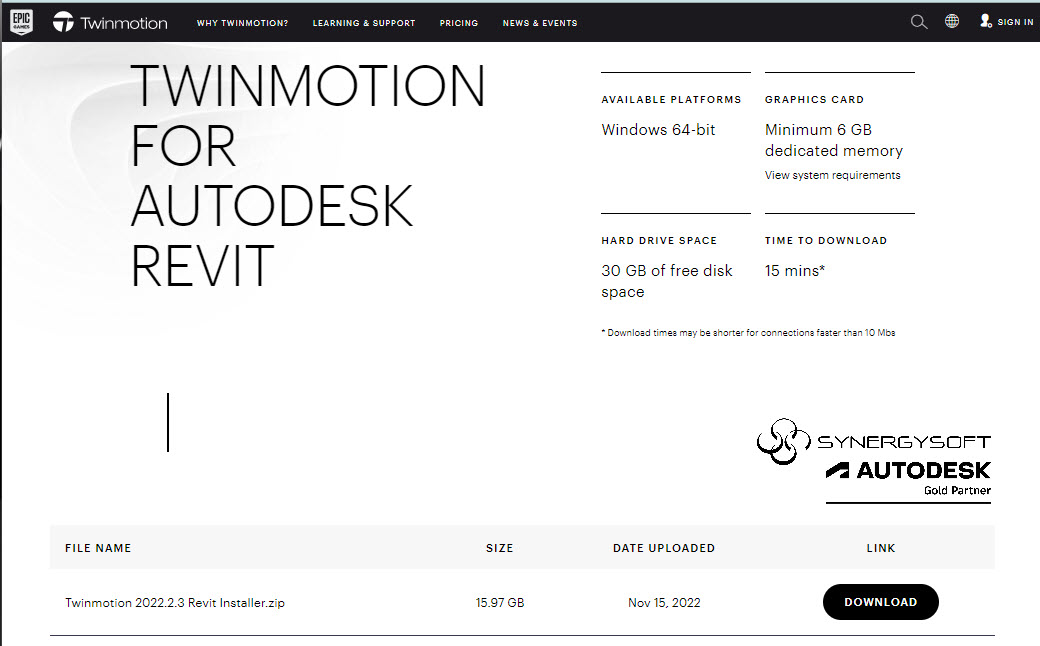Click the File Name column header
The height and width of the screenshot is (646, 1040).
98,548
